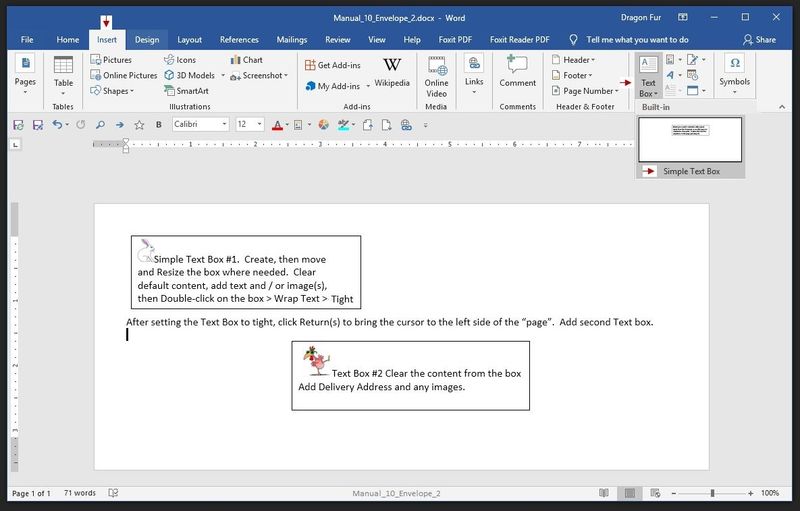Switch to the Mailings tab
Viewport: 800px width, 511px height.
(291, 40)
